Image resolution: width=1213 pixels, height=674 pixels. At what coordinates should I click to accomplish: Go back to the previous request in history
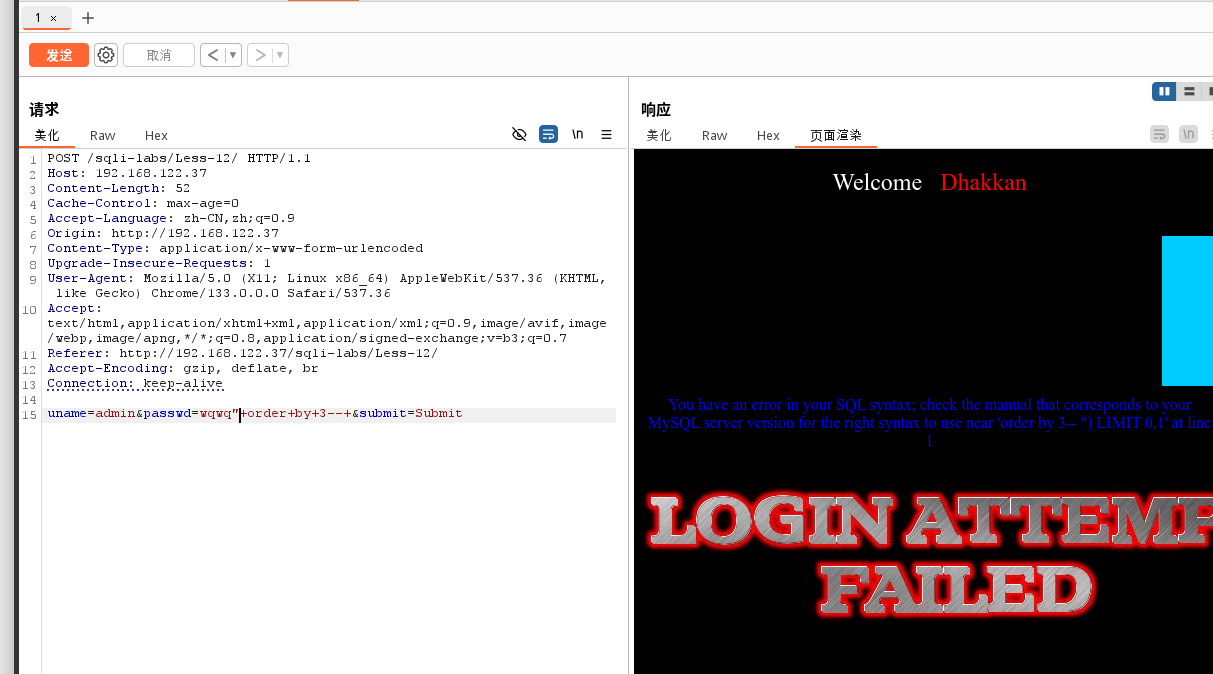tap(212, 55)
